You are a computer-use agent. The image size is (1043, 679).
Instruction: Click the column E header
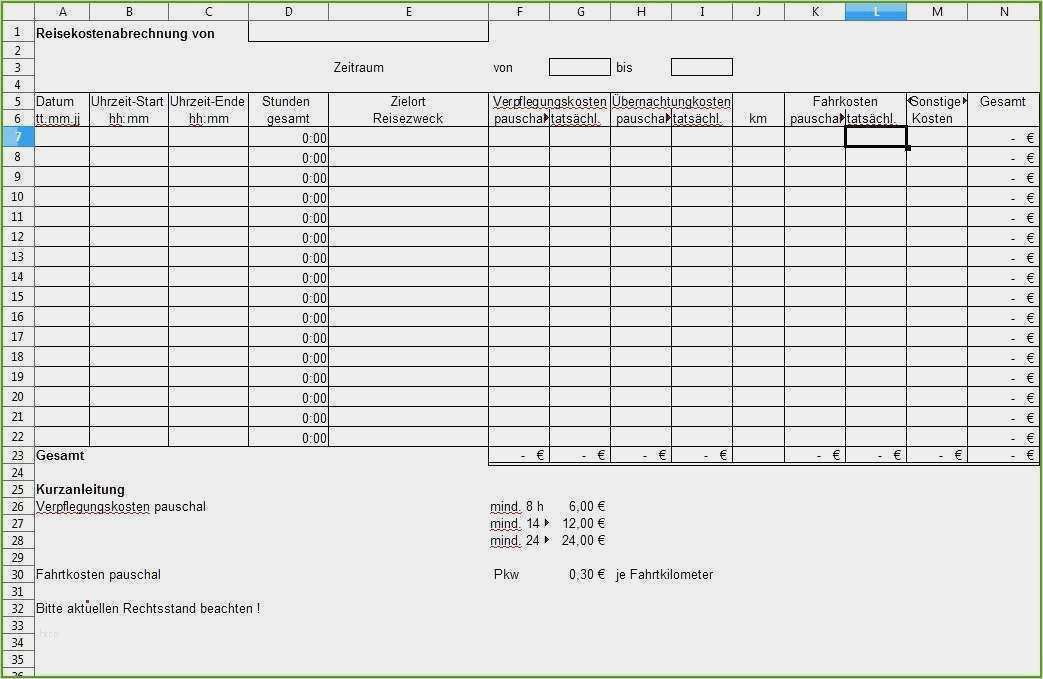pyautogui.click(x=408, y=12)
